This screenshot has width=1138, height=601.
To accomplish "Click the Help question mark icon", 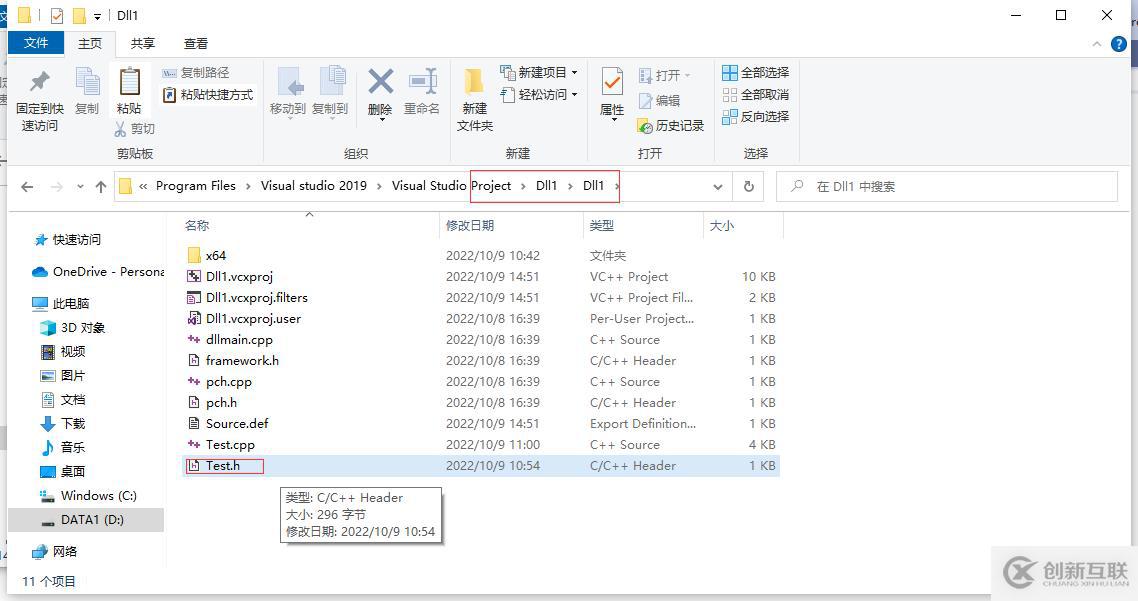I will pyautogui.click(x=1119, y=44).
